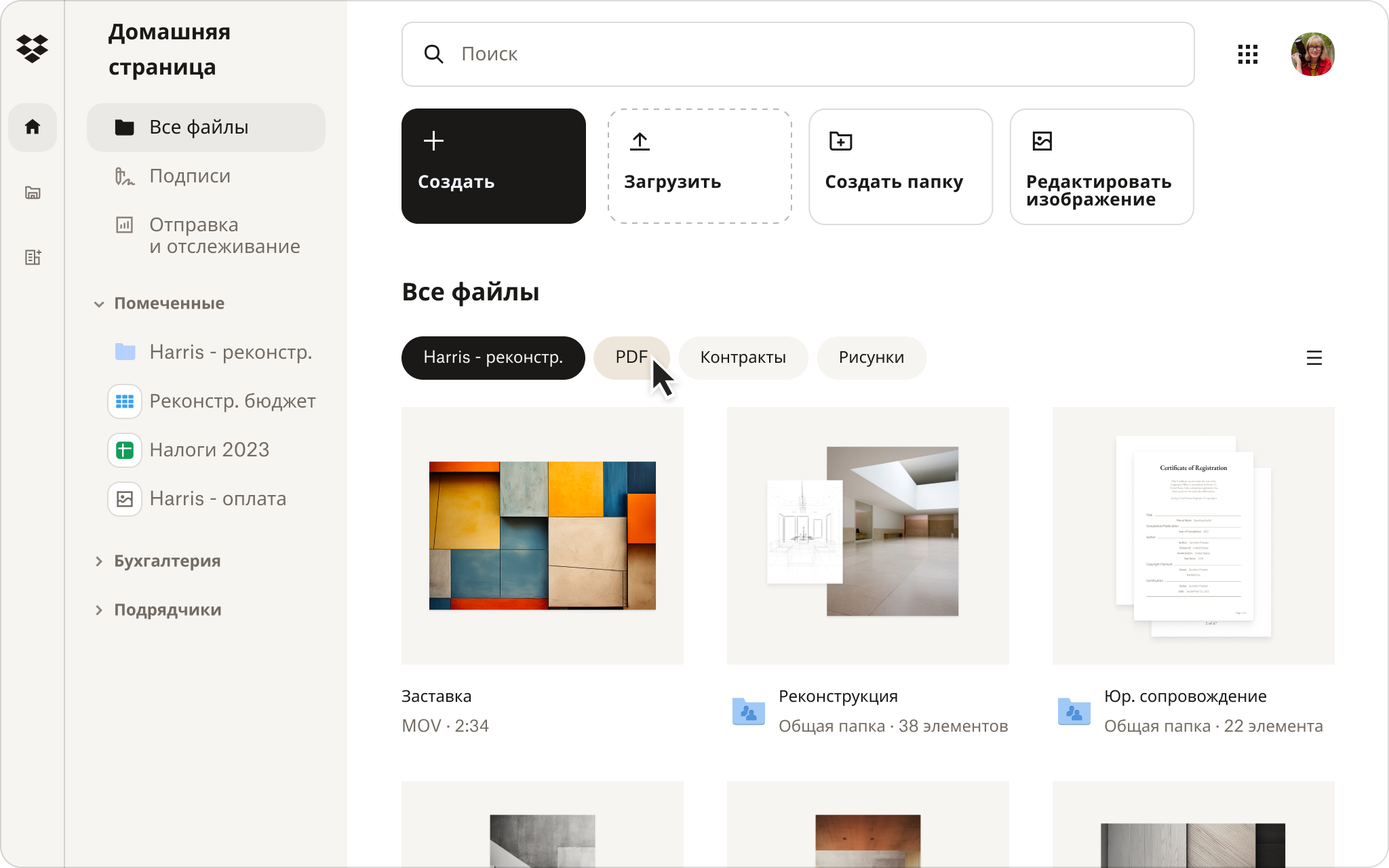1389x868 pixels.
Task: Click Общая папка · 38 элементов text
Action: point(893,726)
